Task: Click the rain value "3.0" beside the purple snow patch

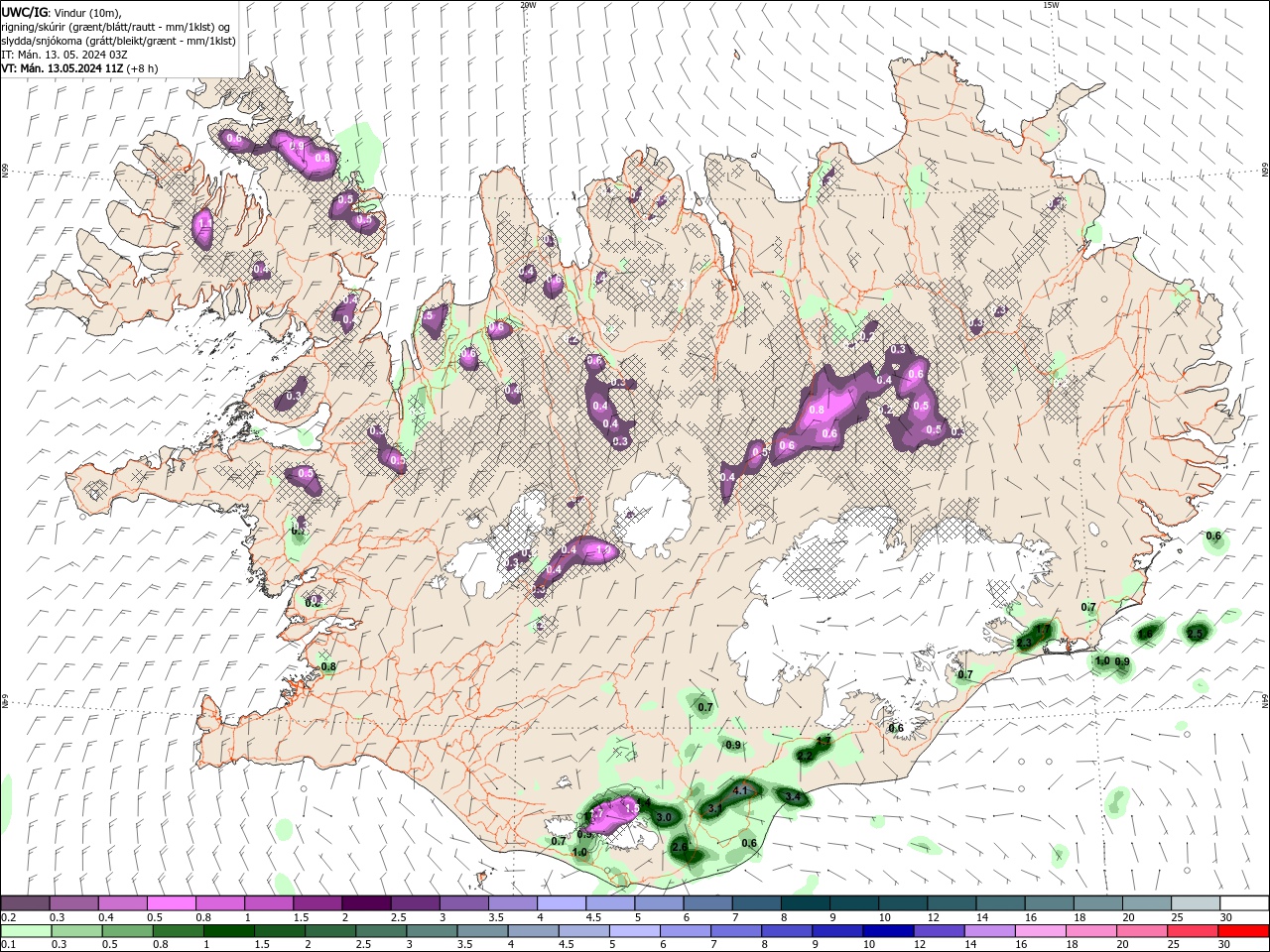Action: click(664, 817)
